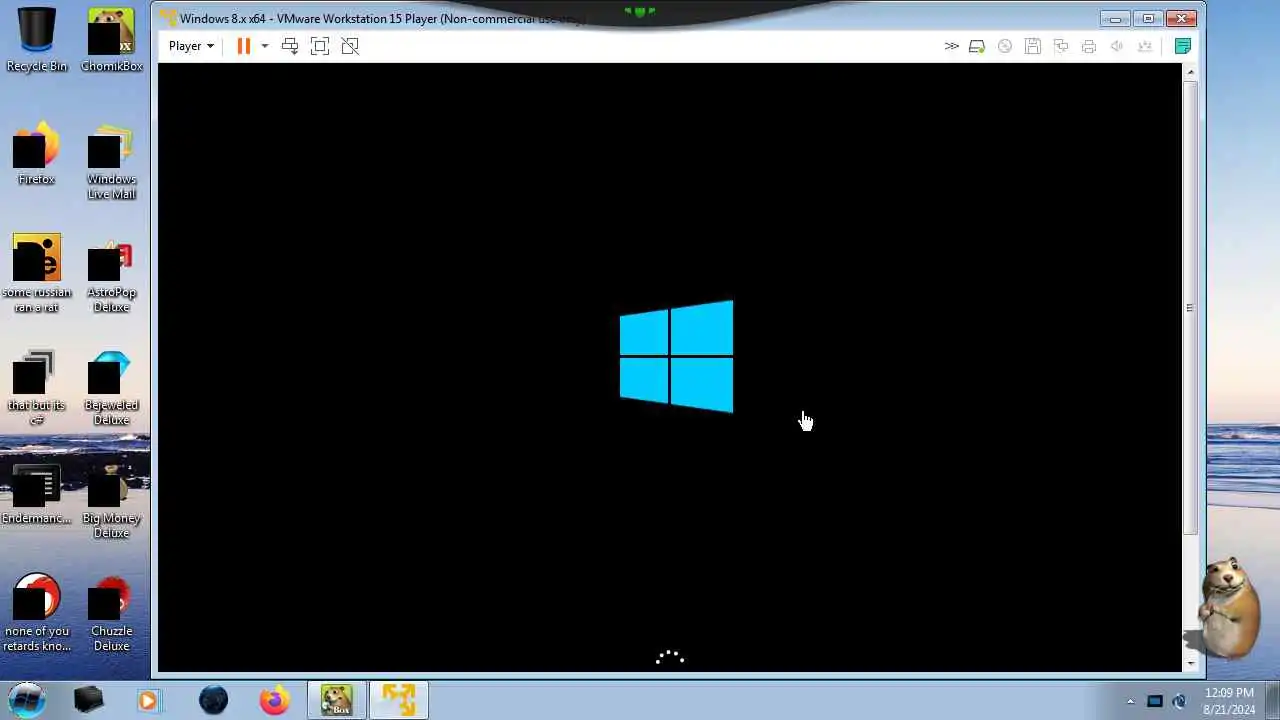The height and width of the screenshot is (720, 1280).
Task: Click ChomikBox taskbar button
Action: (x=337, y=700)
